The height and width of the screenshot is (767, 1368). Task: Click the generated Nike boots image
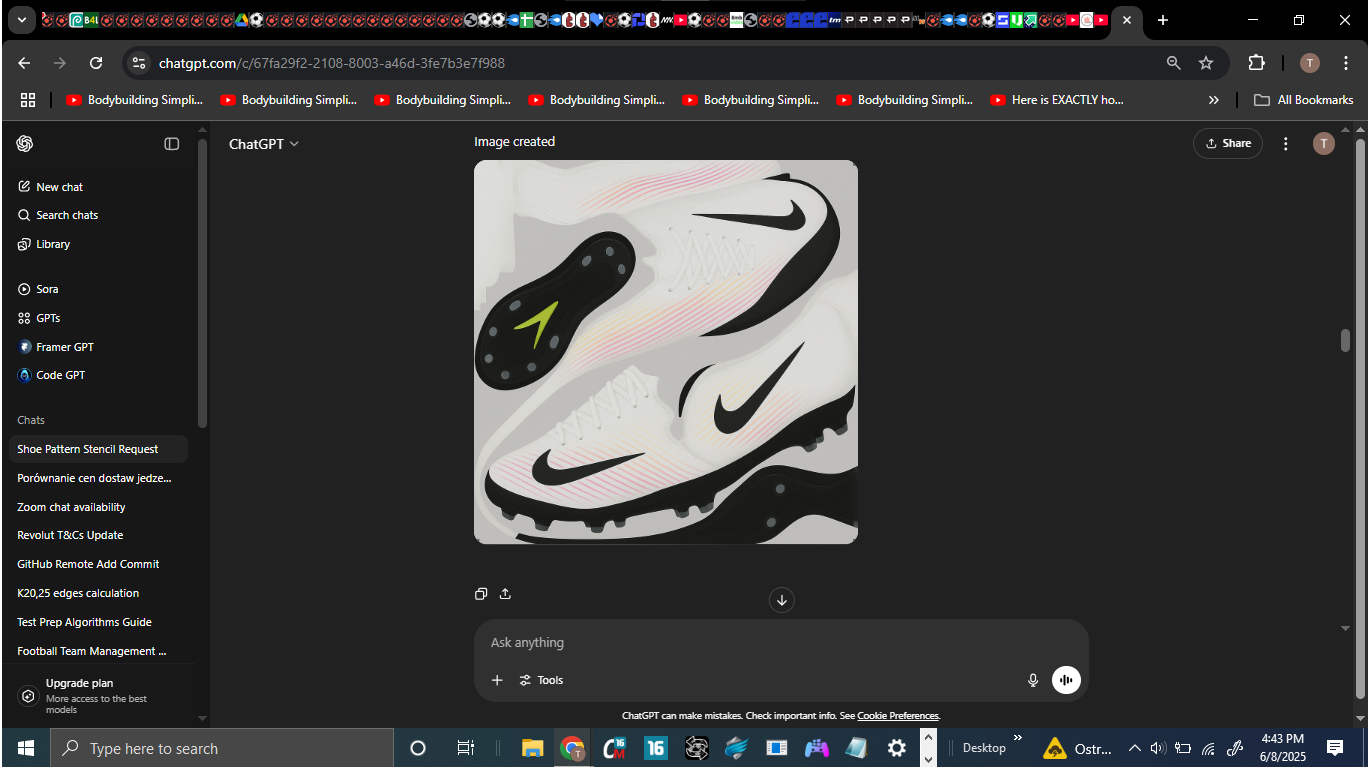[x=666, y=352]
